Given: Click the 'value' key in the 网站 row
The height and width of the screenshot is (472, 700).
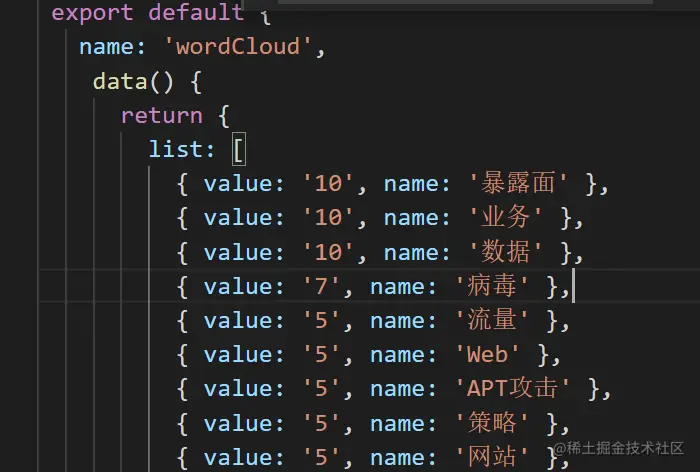Looking at the screenshot, I should (x=238, y=457).
